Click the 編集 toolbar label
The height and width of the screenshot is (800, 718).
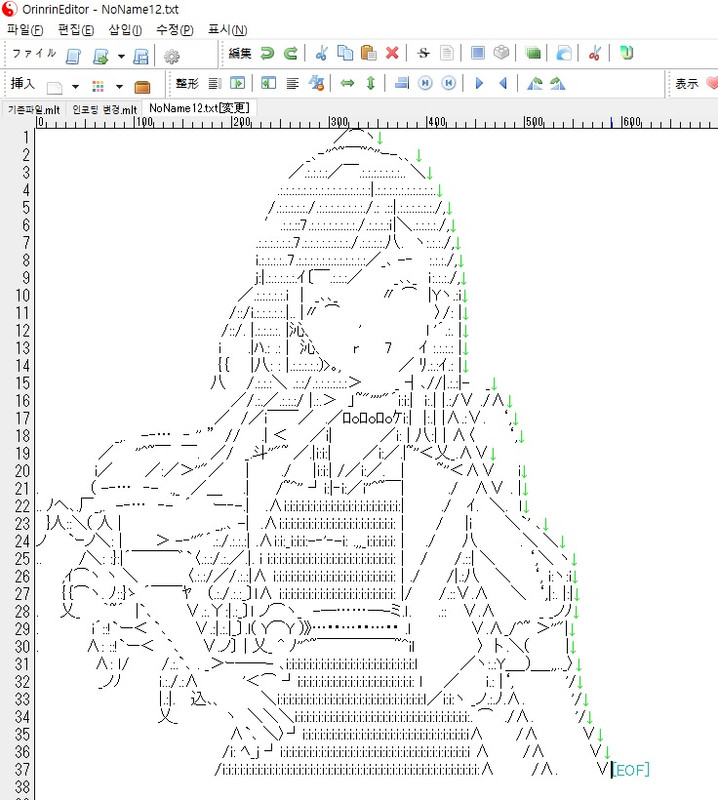[240, 53]
